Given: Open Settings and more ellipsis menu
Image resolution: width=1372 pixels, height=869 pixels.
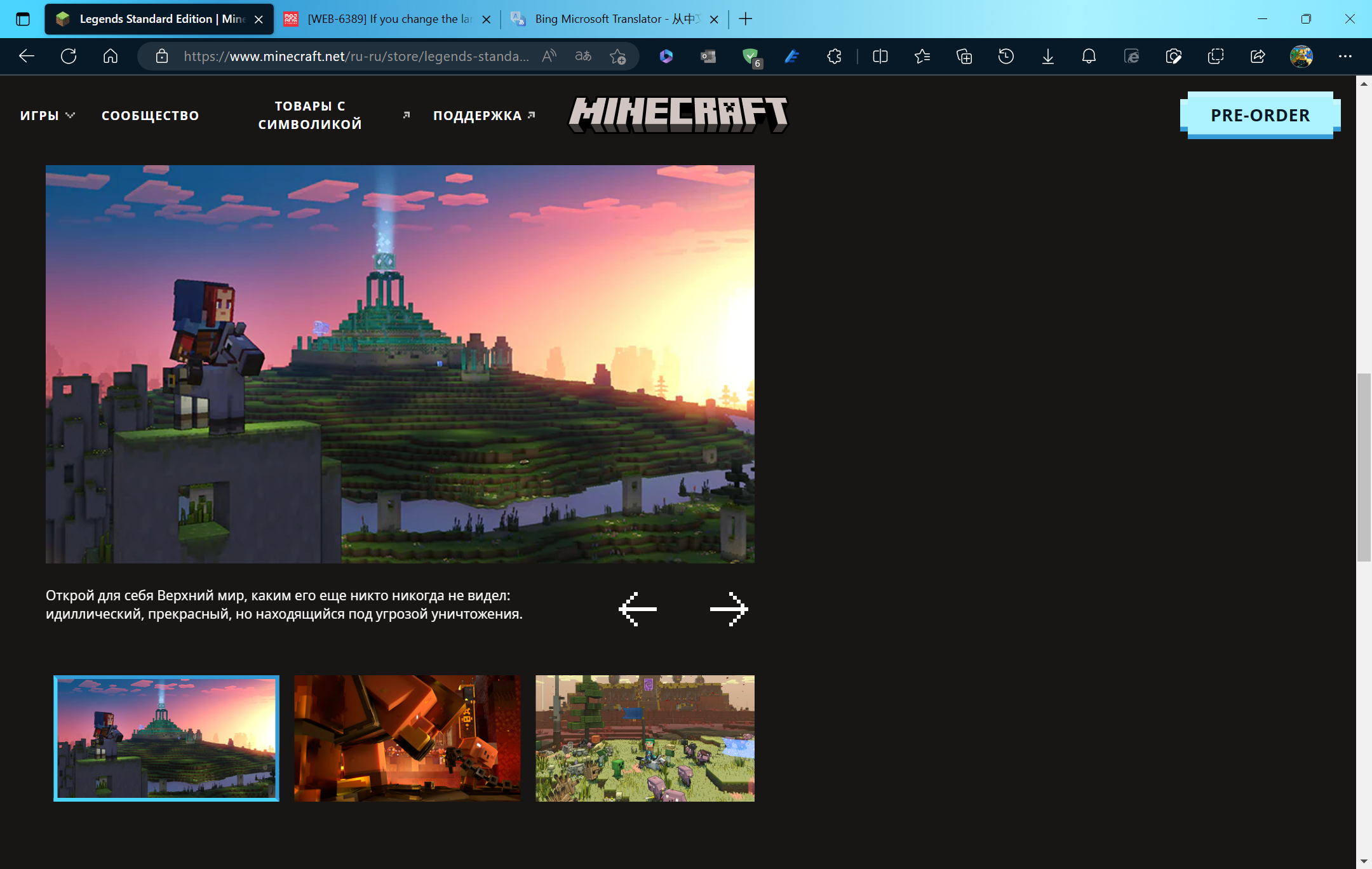Looking at the screenshot, I should click(x=1345, y=57).
